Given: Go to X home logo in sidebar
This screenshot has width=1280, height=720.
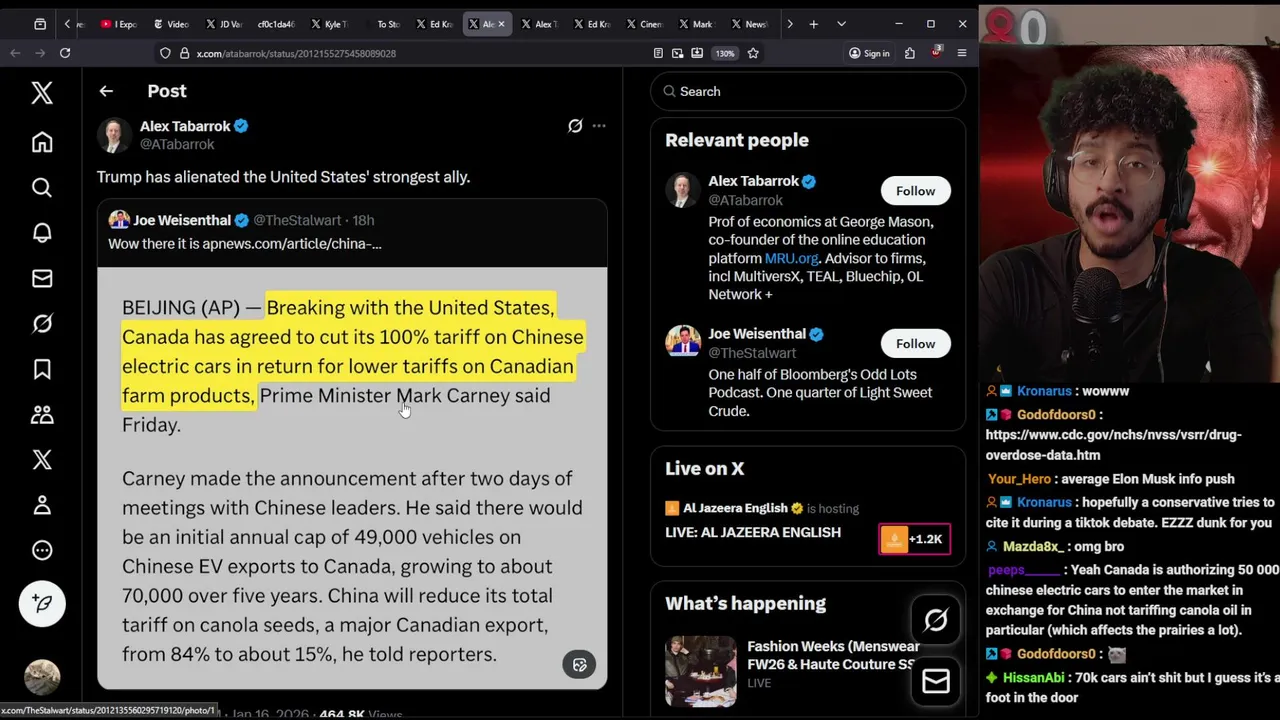Looking at the screenshot, I should tap(42, 93).
